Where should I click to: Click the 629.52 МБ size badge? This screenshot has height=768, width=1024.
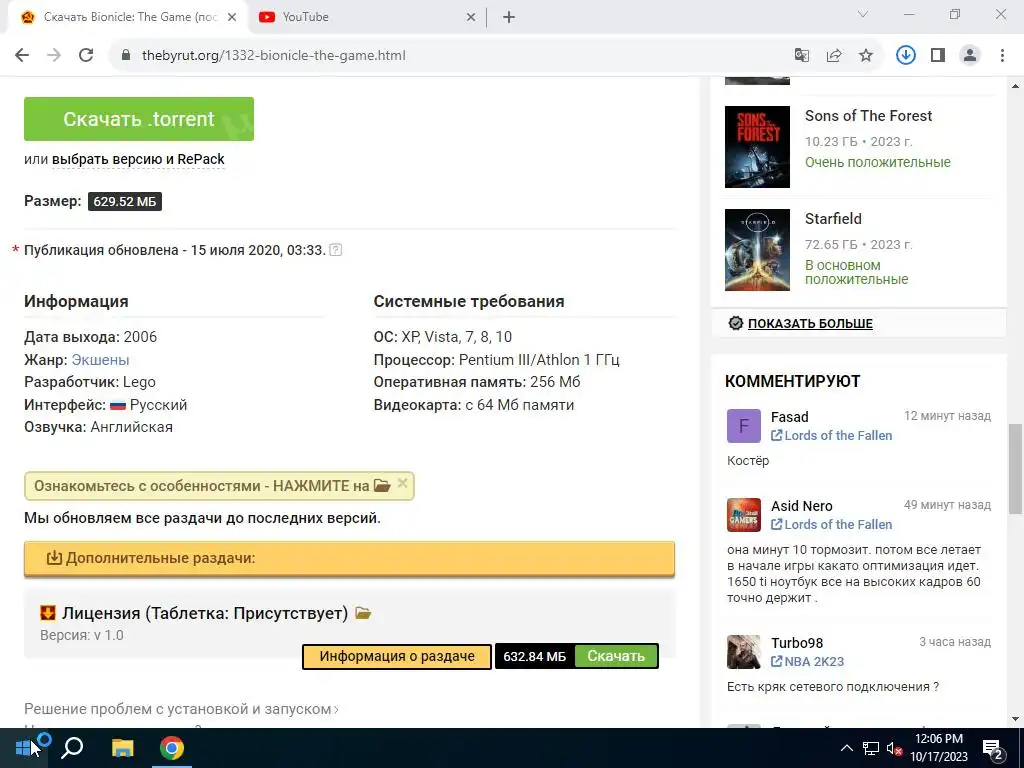point(125,202)
